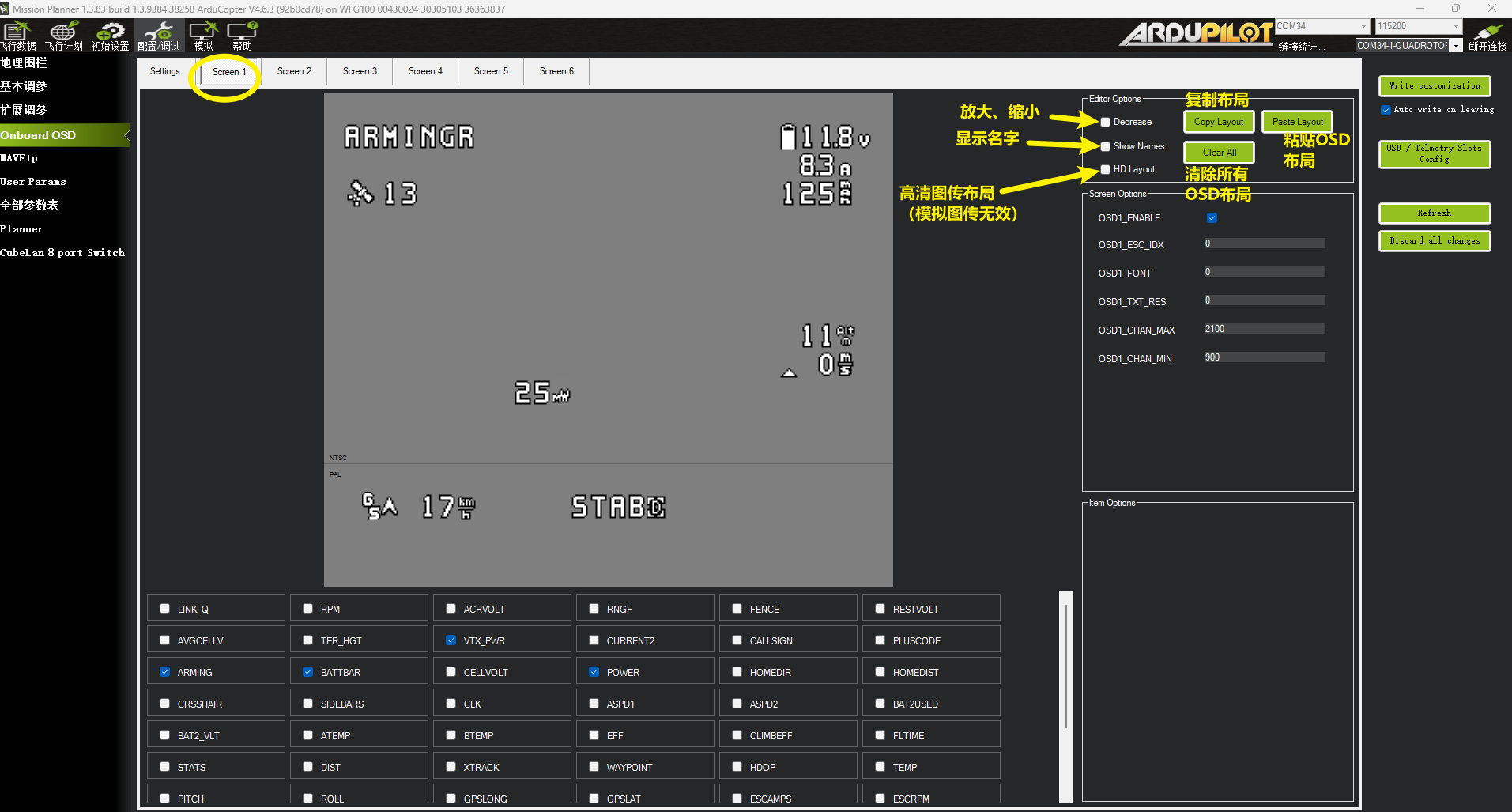Click the ArduPilot logo
Image resolution: width=1512 pixels, height=812 pixels.
pyautogui.click(x=1194, y=33)
